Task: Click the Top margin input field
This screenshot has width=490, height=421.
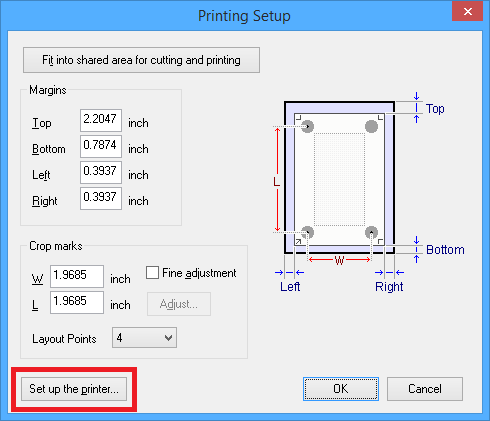Action: pyautogui.click(x=101, y=120)
